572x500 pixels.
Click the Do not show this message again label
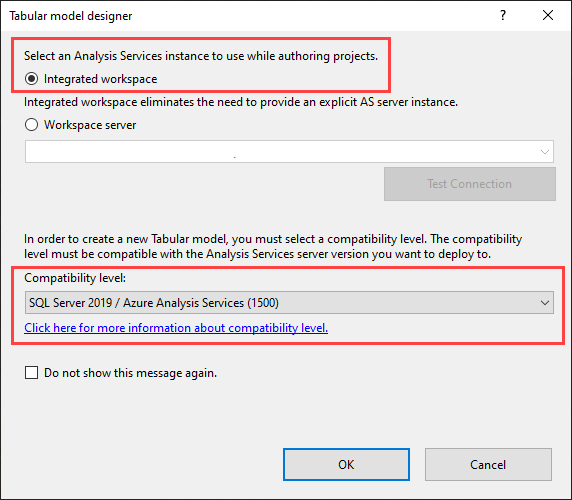click(x=130, y=373)
